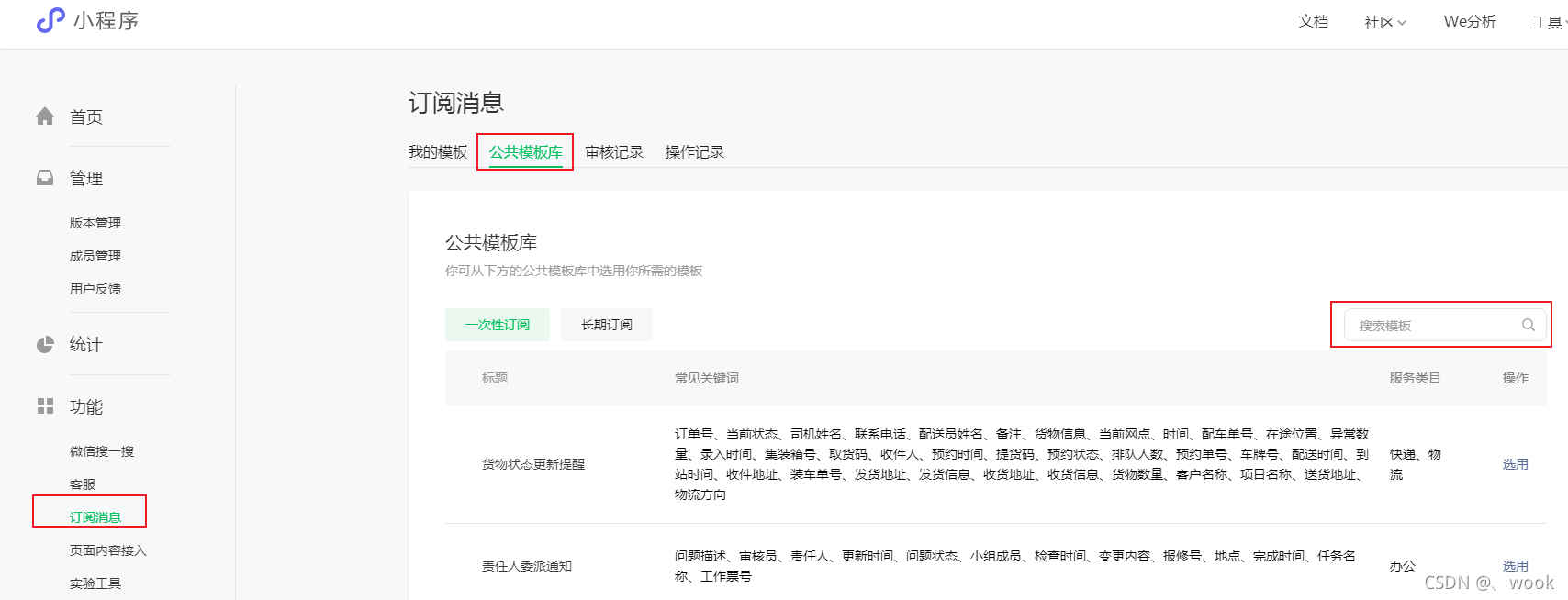Open 成员管理 in sidebar
1568x600 pixels.
[95, 256]
